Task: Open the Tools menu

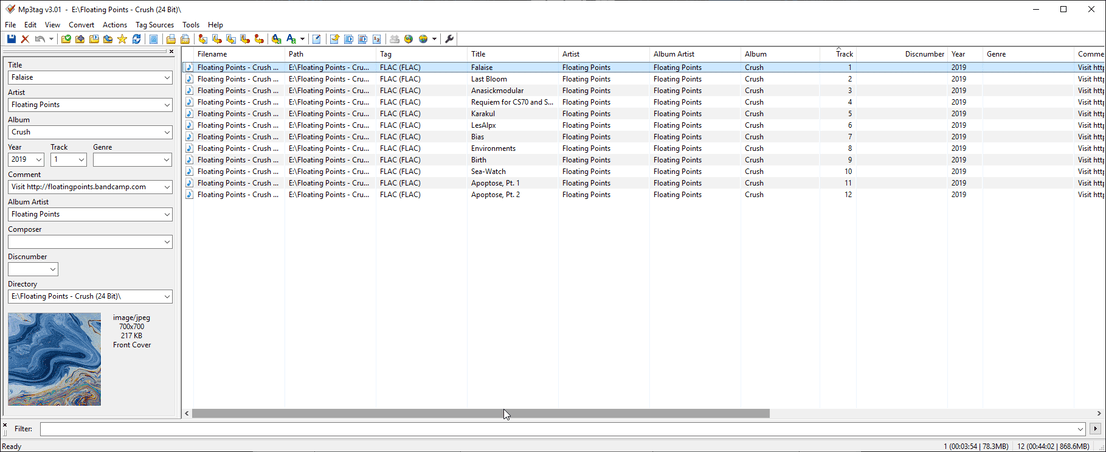Action: [x=191, y=25]
